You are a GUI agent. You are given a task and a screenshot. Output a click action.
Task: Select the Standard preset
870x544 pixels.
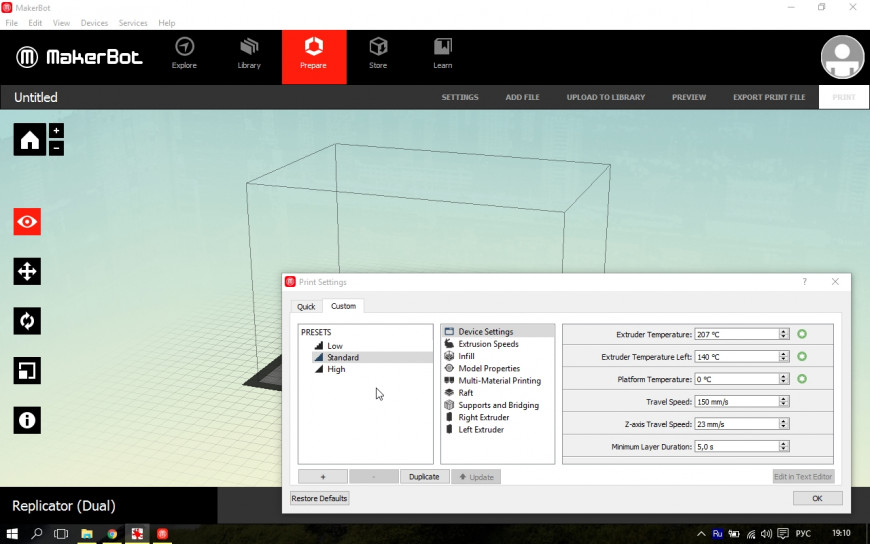[x=372, y=357]
